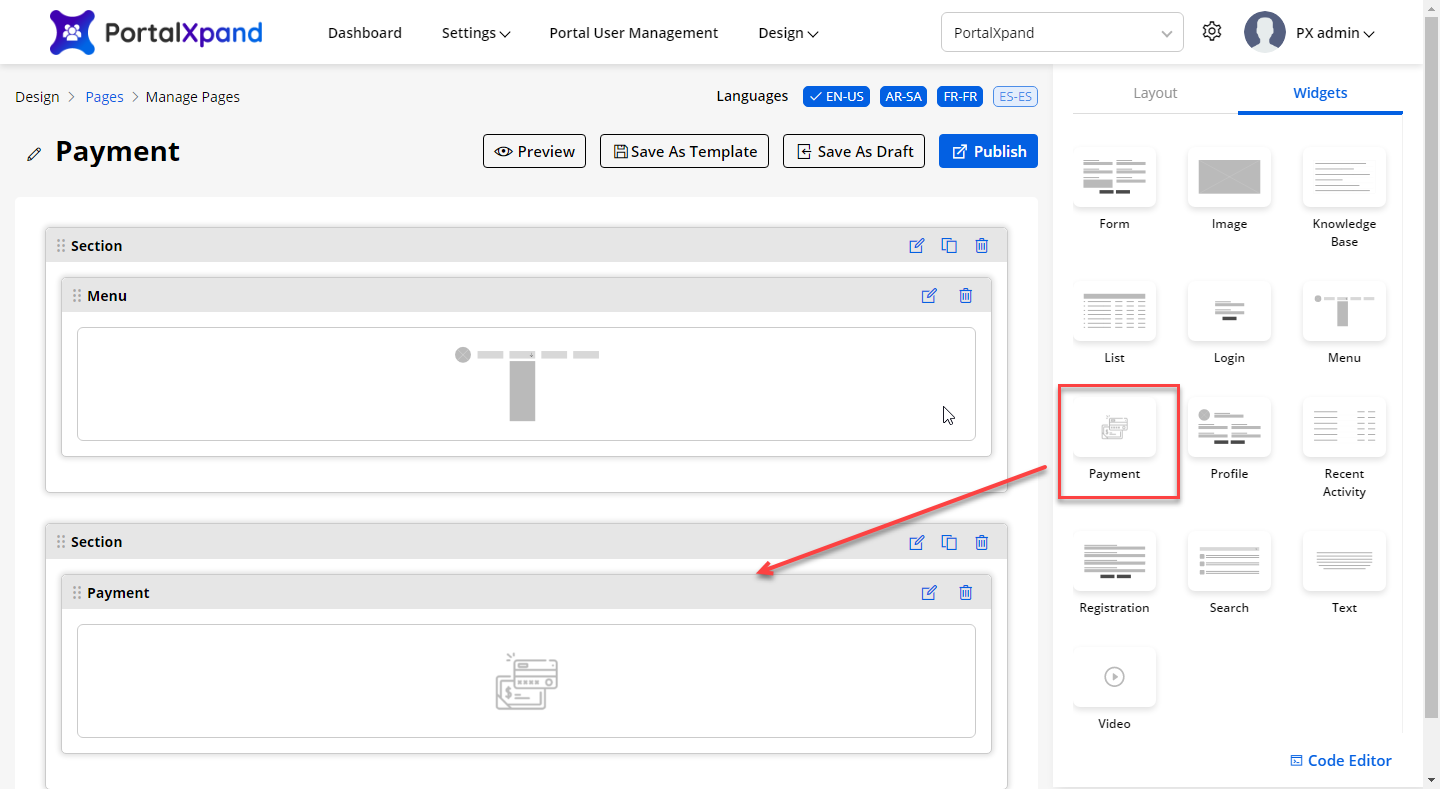Switch to the Layout tab
Screen dimensions: 1440x789
tap(1155, 93)
